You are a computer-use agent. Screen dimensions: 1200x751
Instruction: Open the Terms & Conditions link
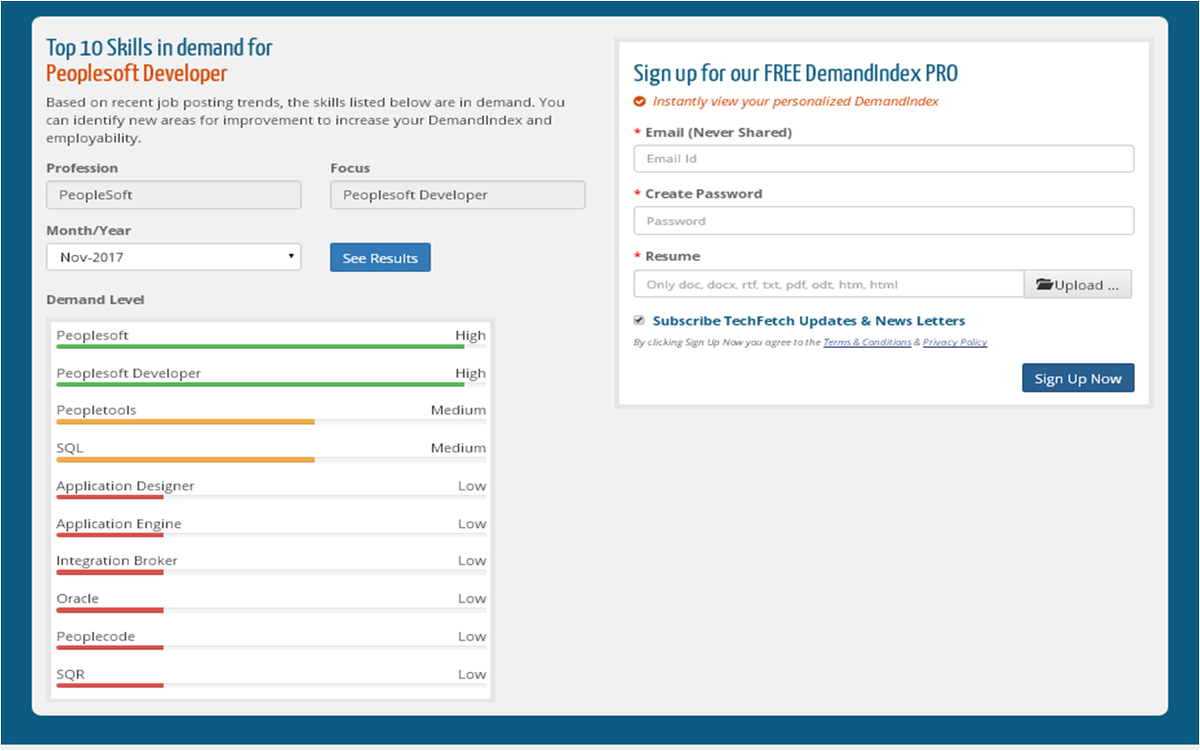coord(867,342)
